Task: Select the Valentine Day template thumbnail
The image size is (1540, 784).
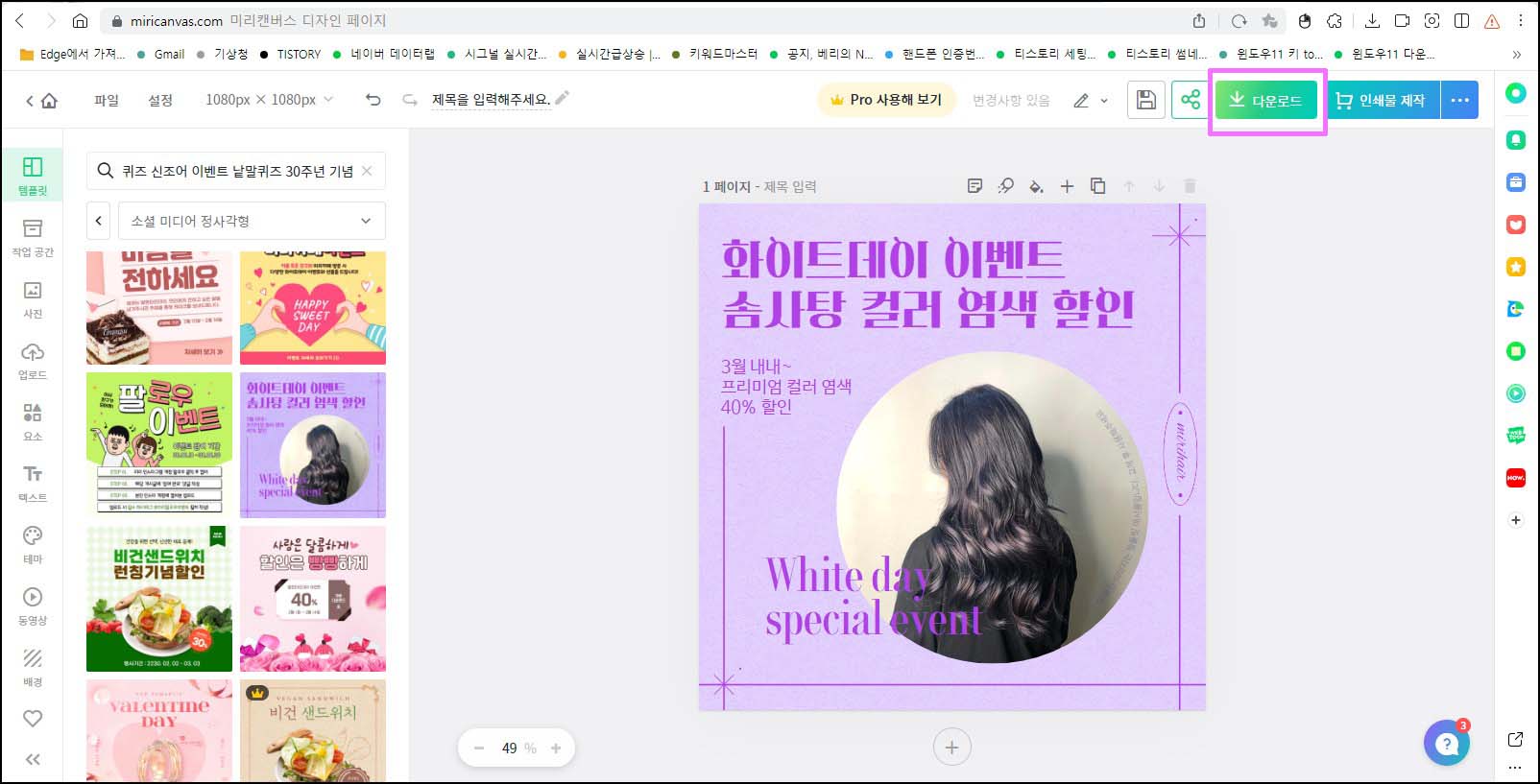Action: [x=159, y=730]
